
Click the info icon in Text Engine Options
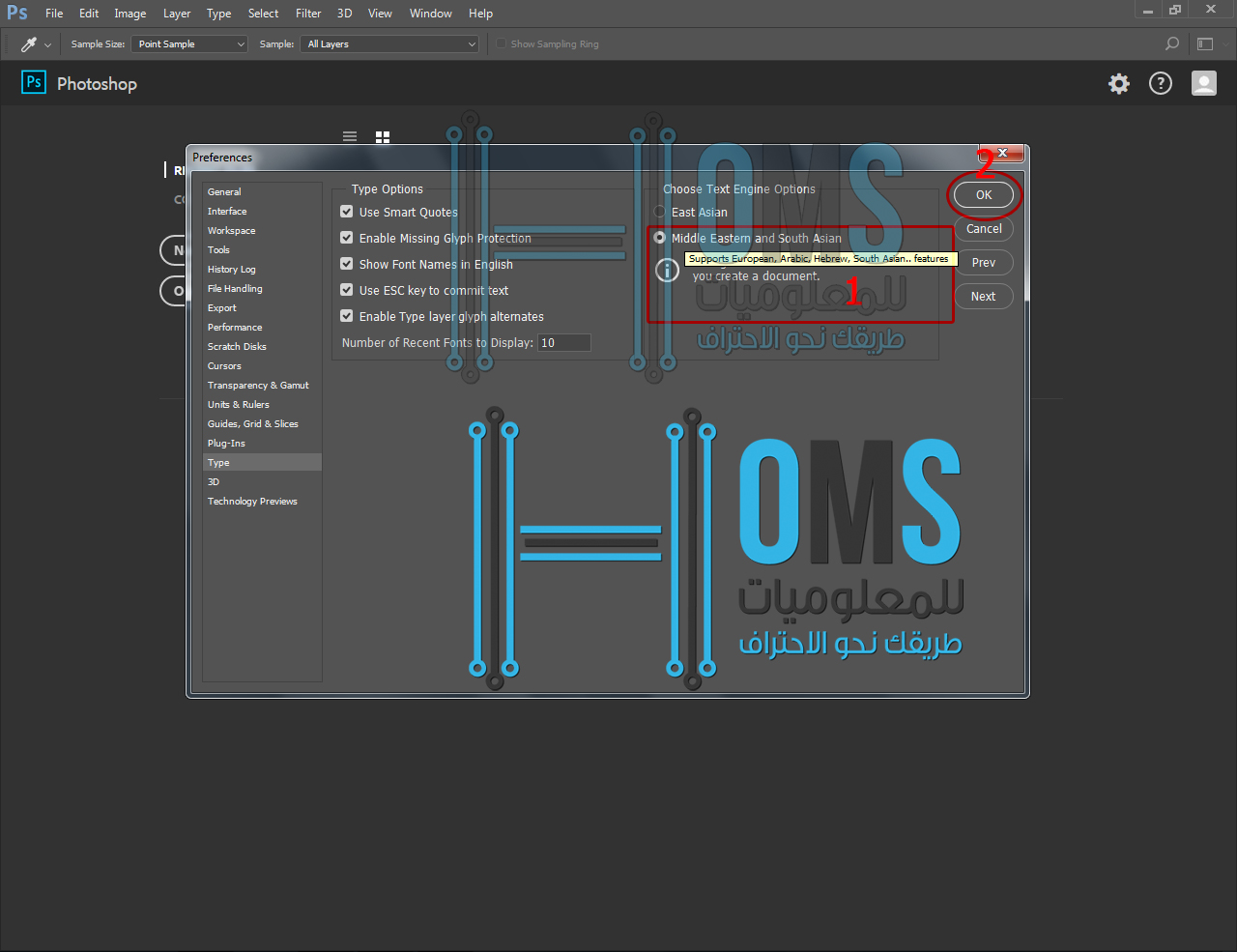coord(667,271)
